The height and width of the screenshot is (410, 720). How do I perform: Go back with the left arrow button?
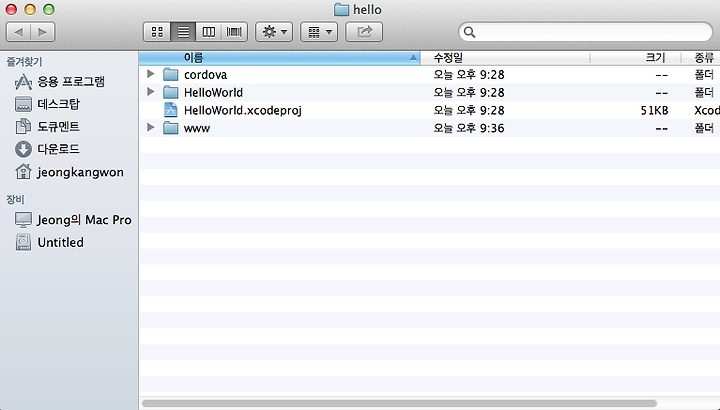18,32
